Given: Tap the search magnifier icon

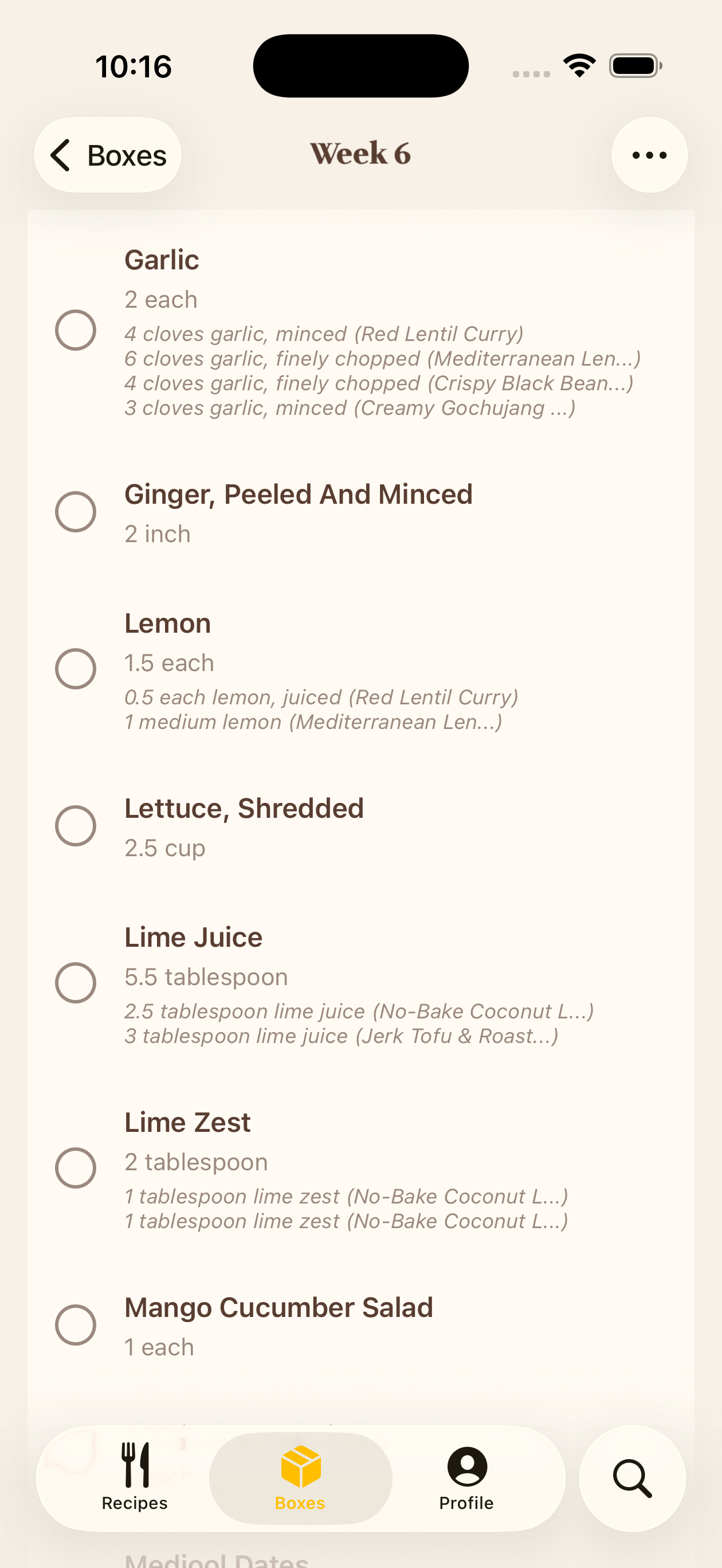Looking at the screenshot, I should [633, 1478].
